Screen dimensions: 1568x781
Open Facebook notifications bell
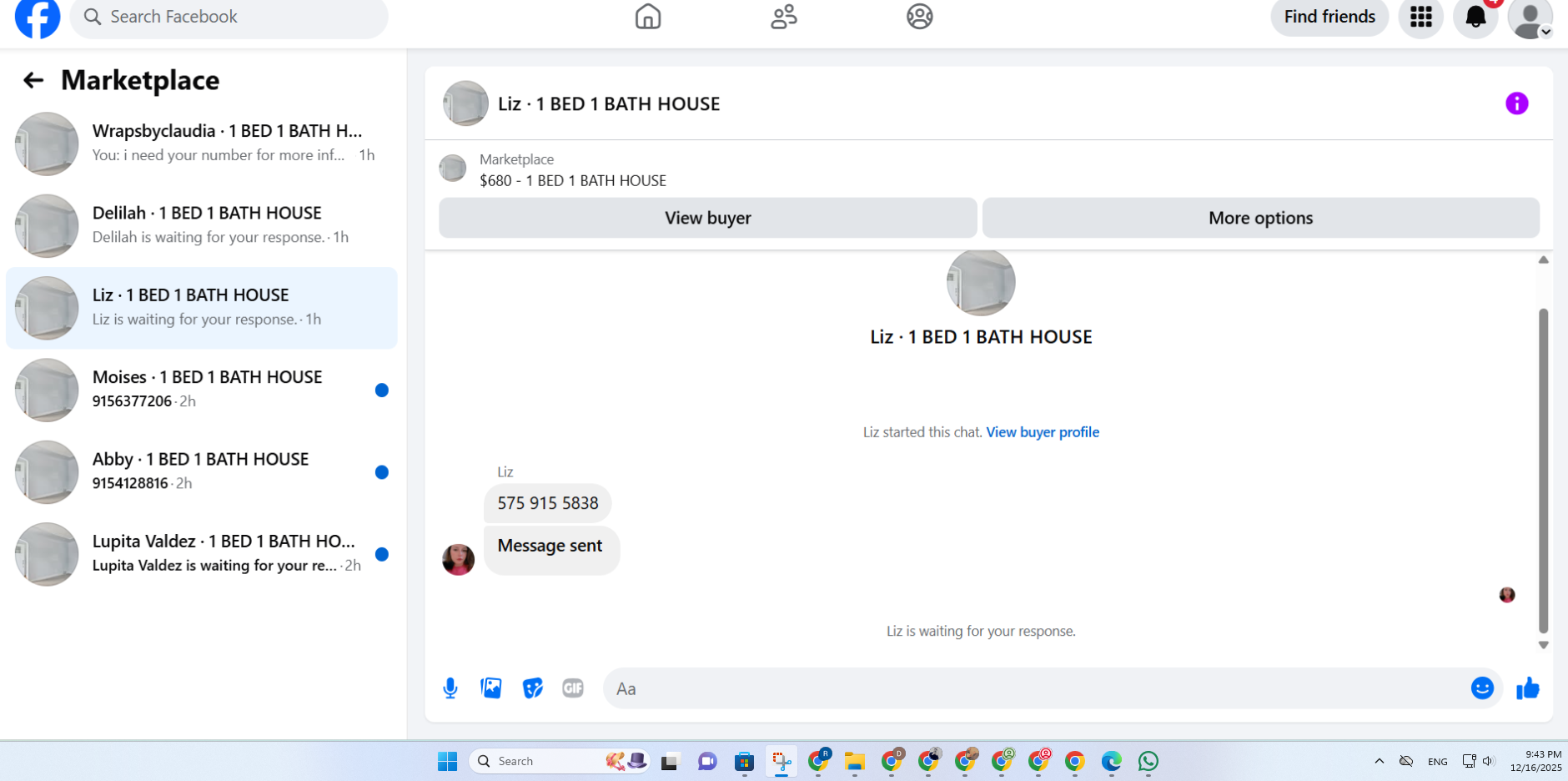pos(1475,17)
